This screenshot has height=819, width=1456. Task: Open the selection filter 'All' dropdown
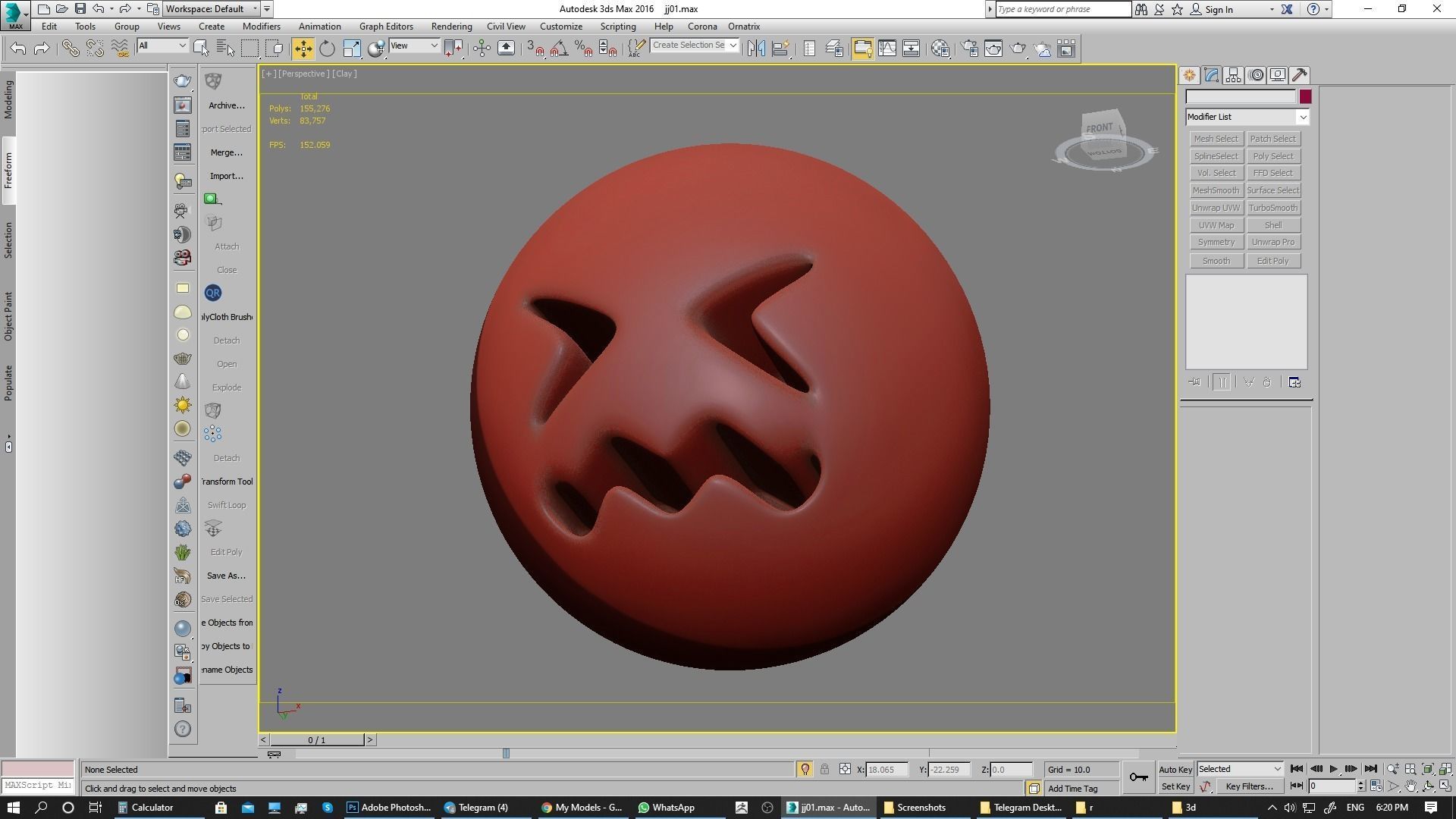pyautogui.click(x=162, y=45)
